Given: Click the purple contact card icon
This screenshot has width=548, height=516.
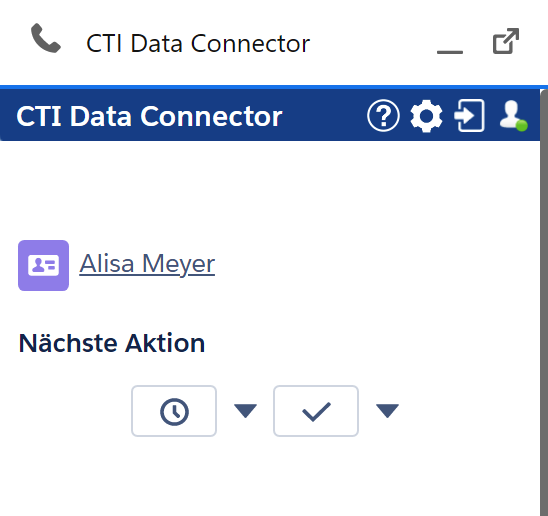Looking at the screenshot, I should coord(43,265).
